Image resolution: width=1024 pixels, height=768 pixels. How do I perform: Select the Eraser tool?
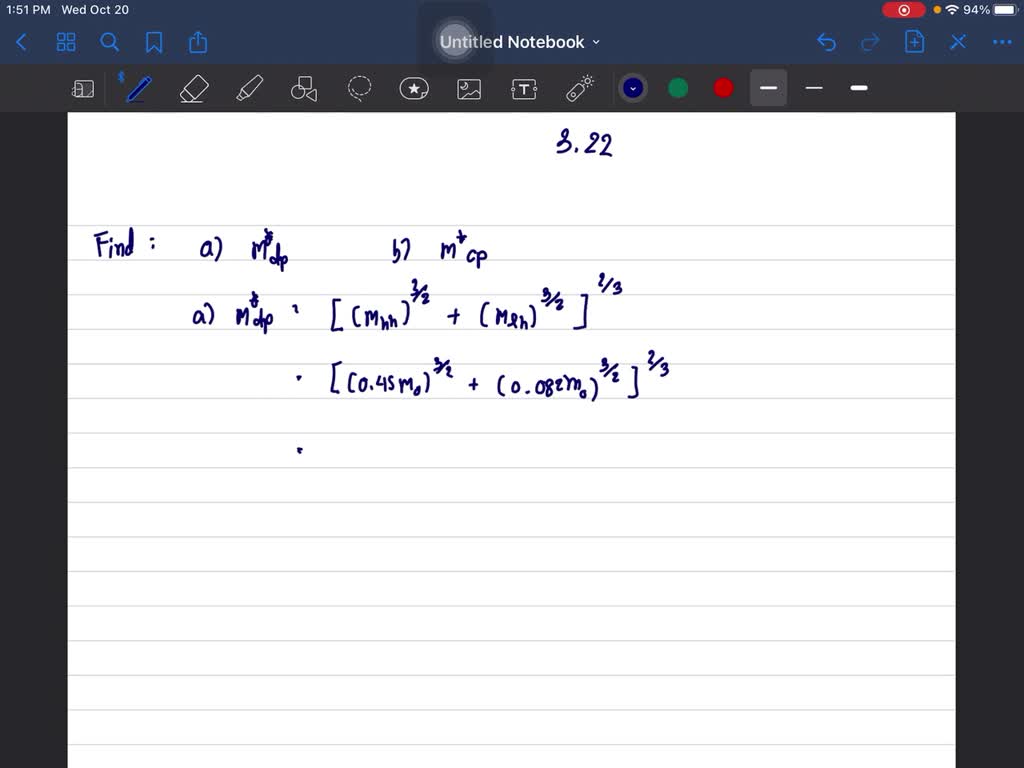click(x=193, y=89)
